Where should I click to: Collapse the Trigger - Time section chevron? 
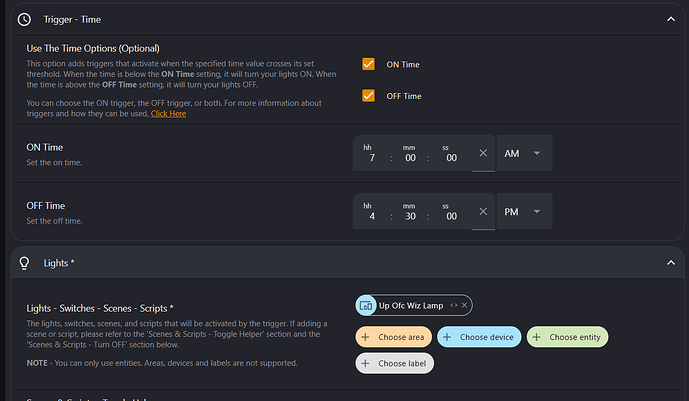[671, 19]
